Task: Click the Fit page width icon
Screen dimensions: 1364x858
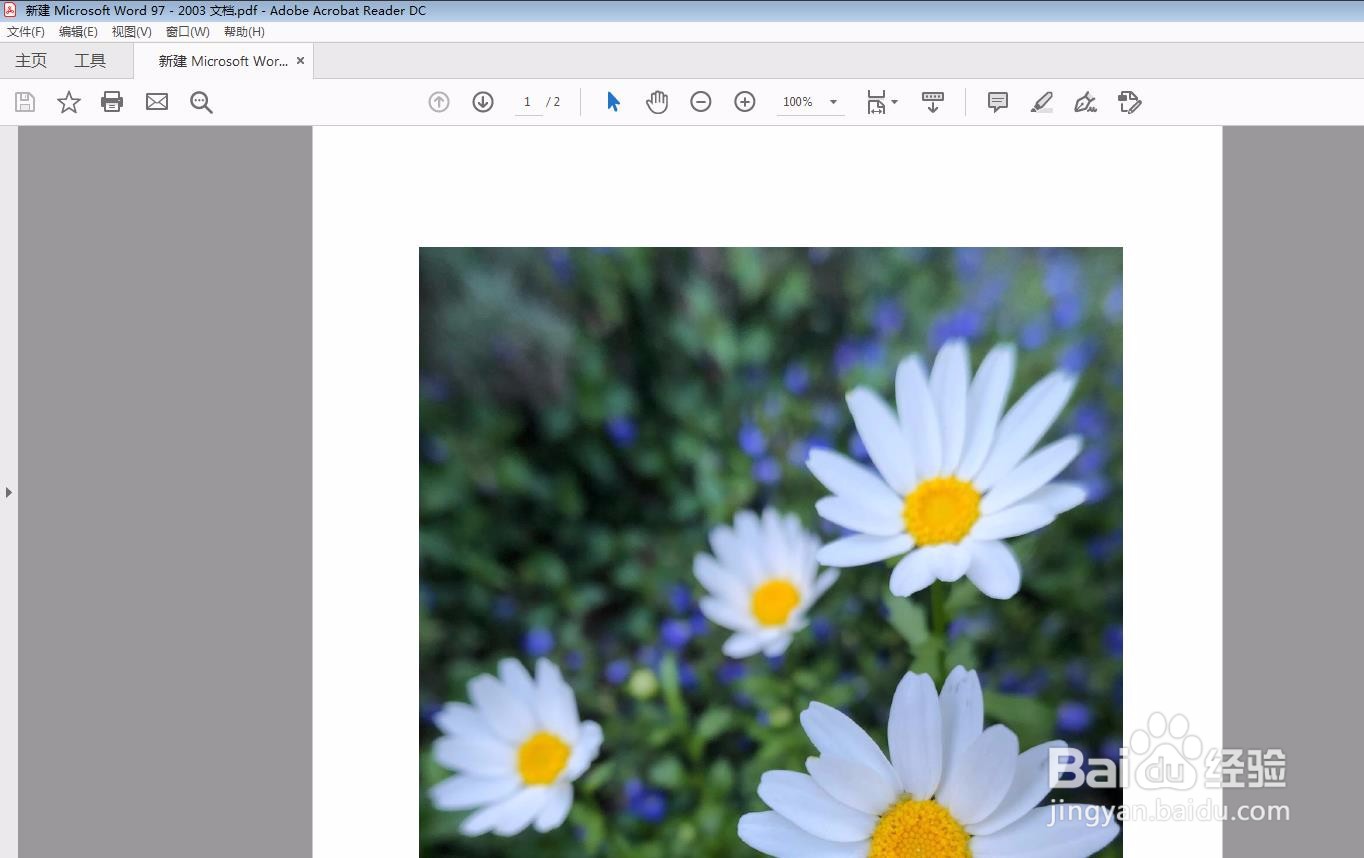Action: 876,102
